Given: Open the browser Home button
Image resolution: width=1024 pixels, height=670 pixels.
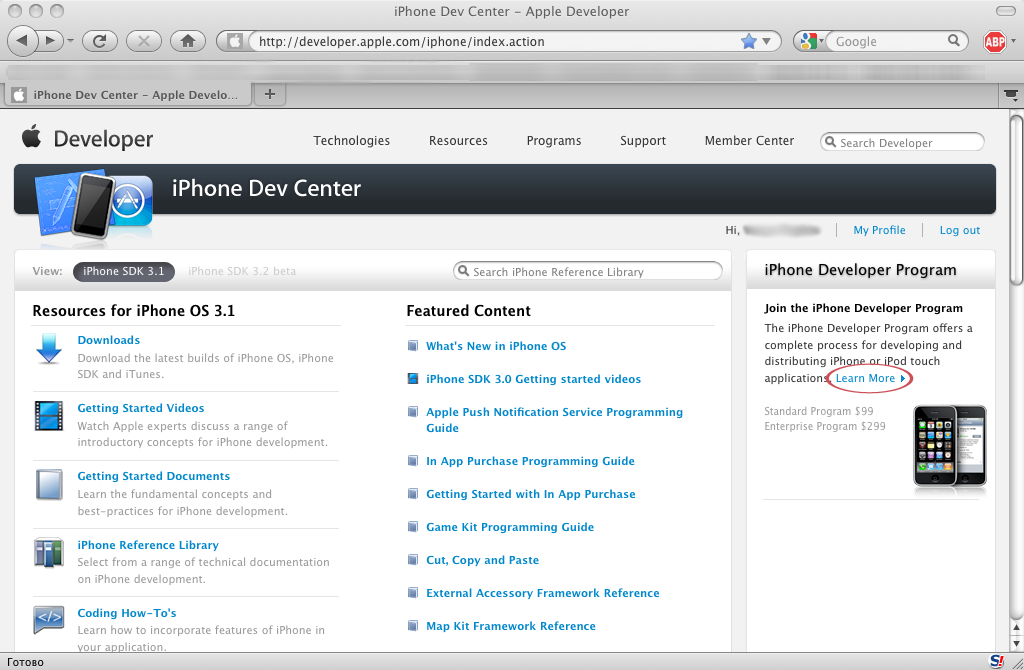Looking at the screenshot, I should tap(187, 41).
